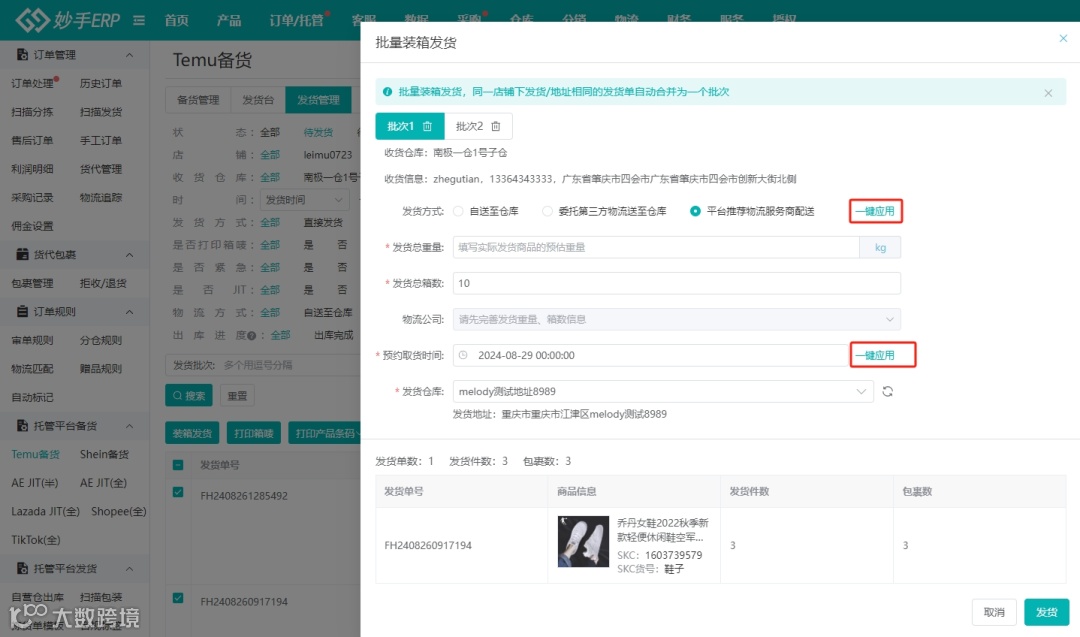Click the 打印产品条码 button
The image size is (1080, 637).
pos(324,433)
